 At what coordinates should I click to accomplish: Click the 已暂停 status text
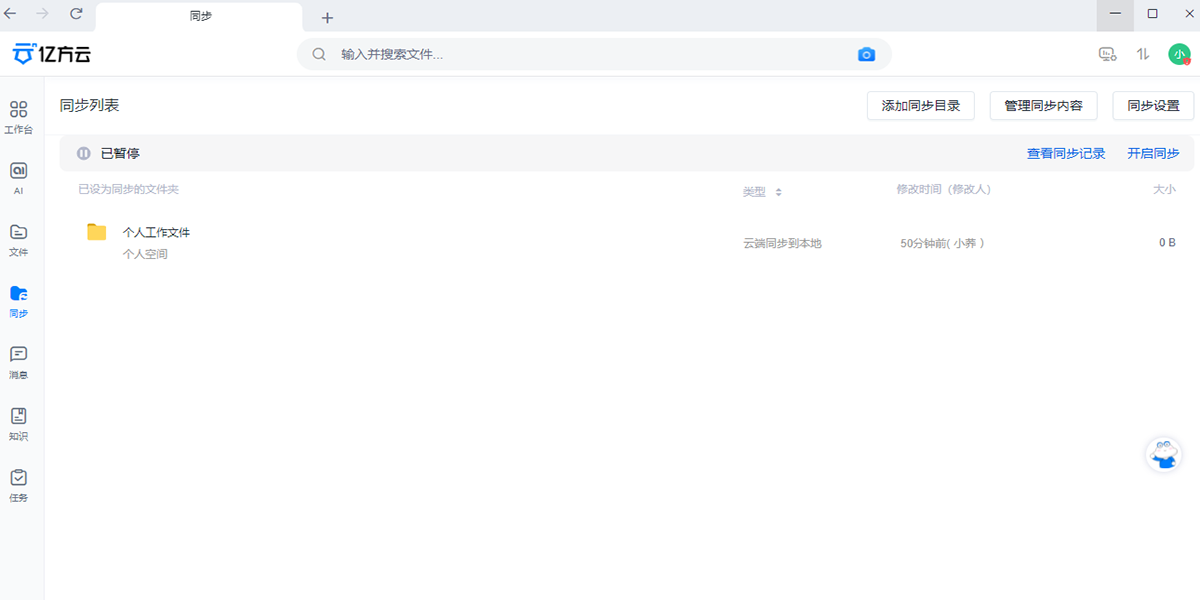[x=120, y=154]
